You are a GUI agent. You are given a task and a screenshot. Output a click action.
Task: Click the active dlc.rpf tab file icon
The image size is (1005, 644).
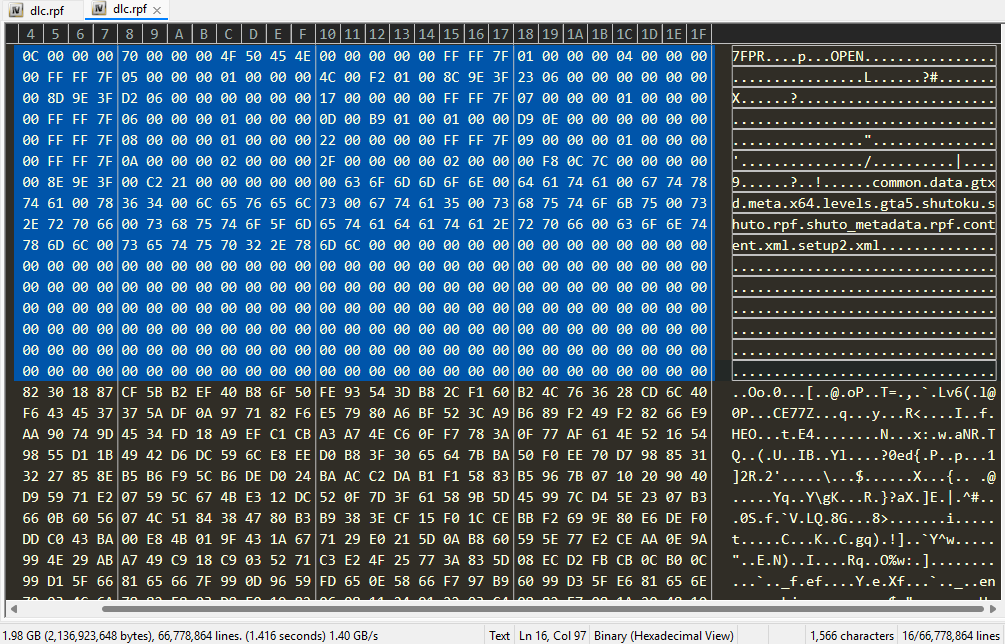[99, 9]
